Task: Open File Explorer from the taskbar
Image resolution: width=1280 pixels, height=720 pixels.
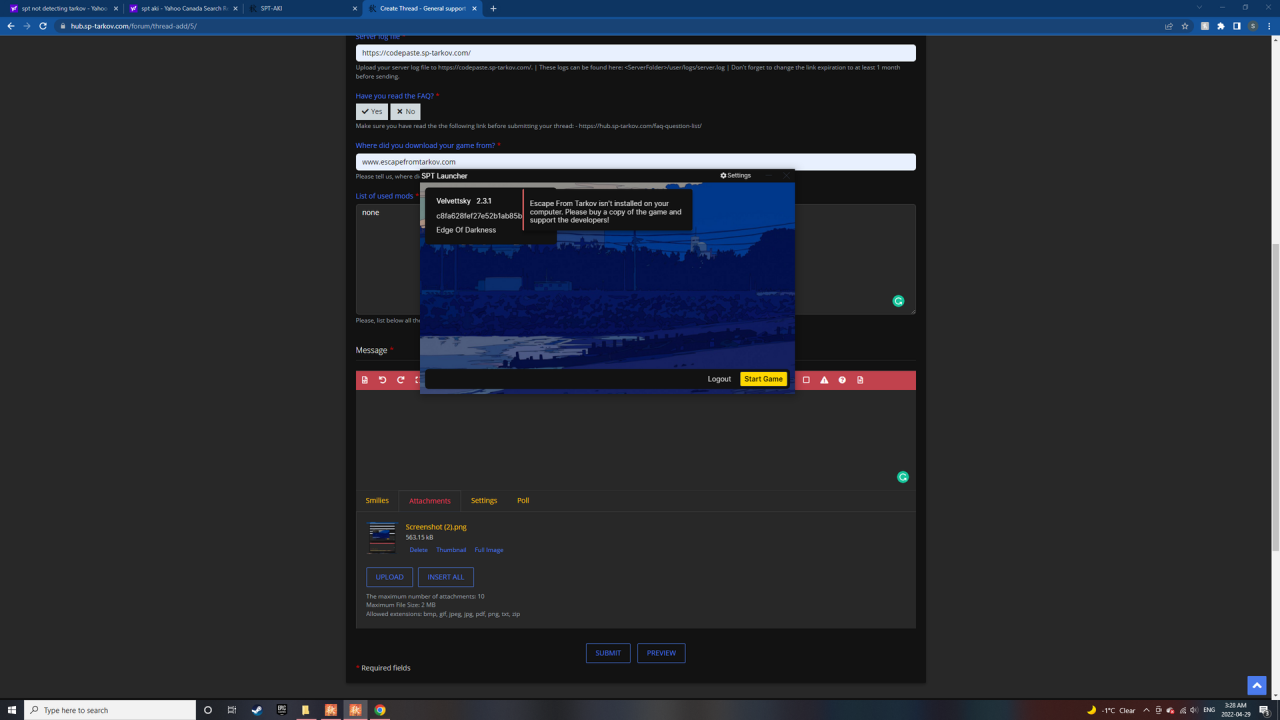Action: 305,710
